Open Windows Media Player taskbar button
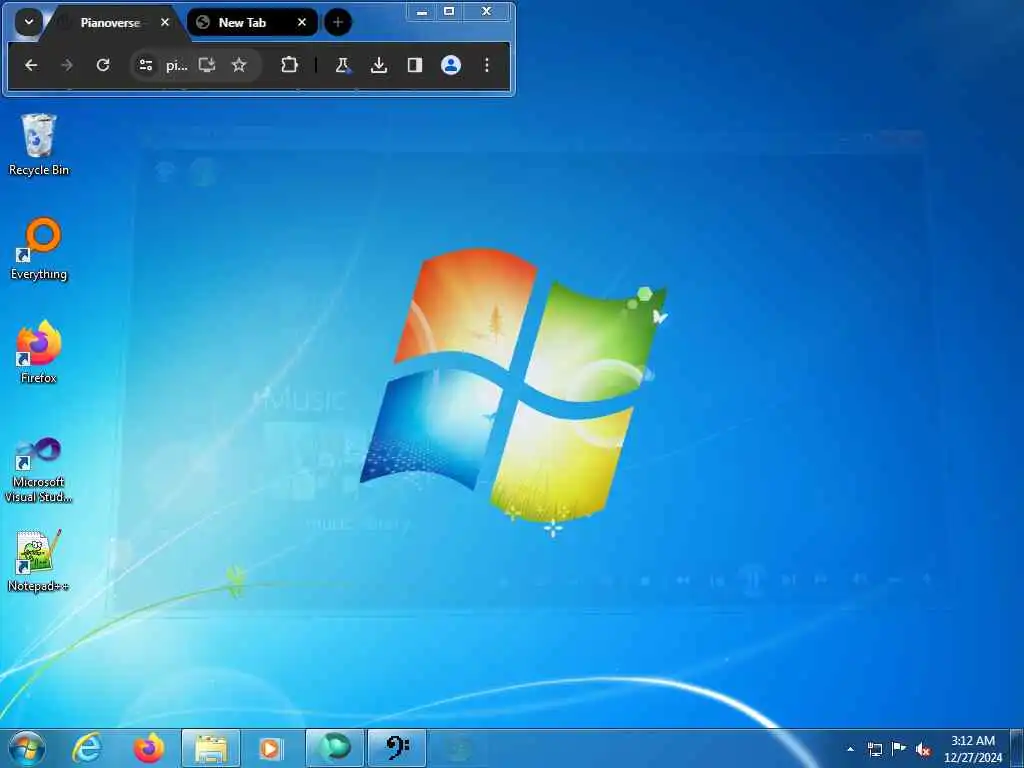 point(271,748)
